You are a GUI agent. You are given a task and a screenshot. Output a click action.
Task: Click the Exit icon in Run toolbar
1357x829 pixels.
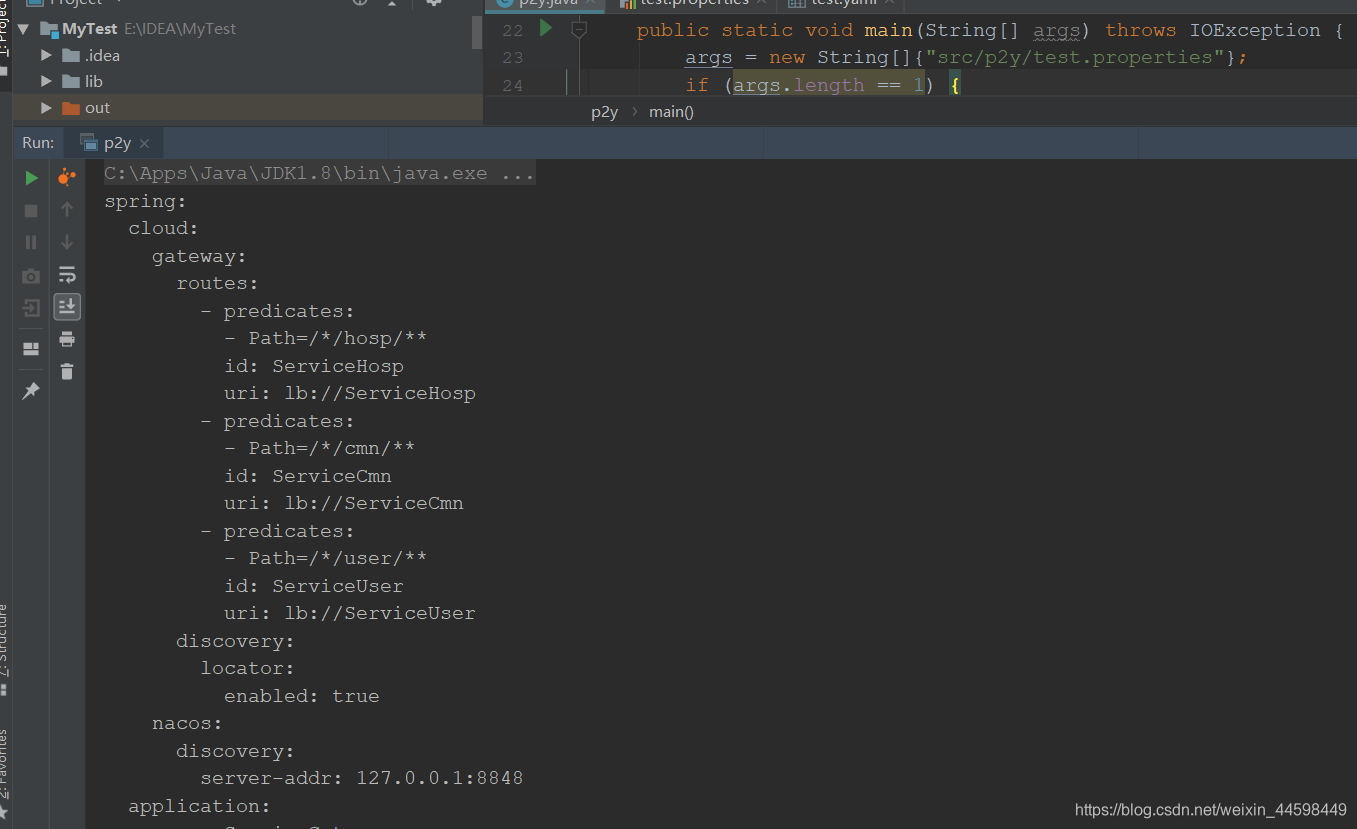point(31,308)
